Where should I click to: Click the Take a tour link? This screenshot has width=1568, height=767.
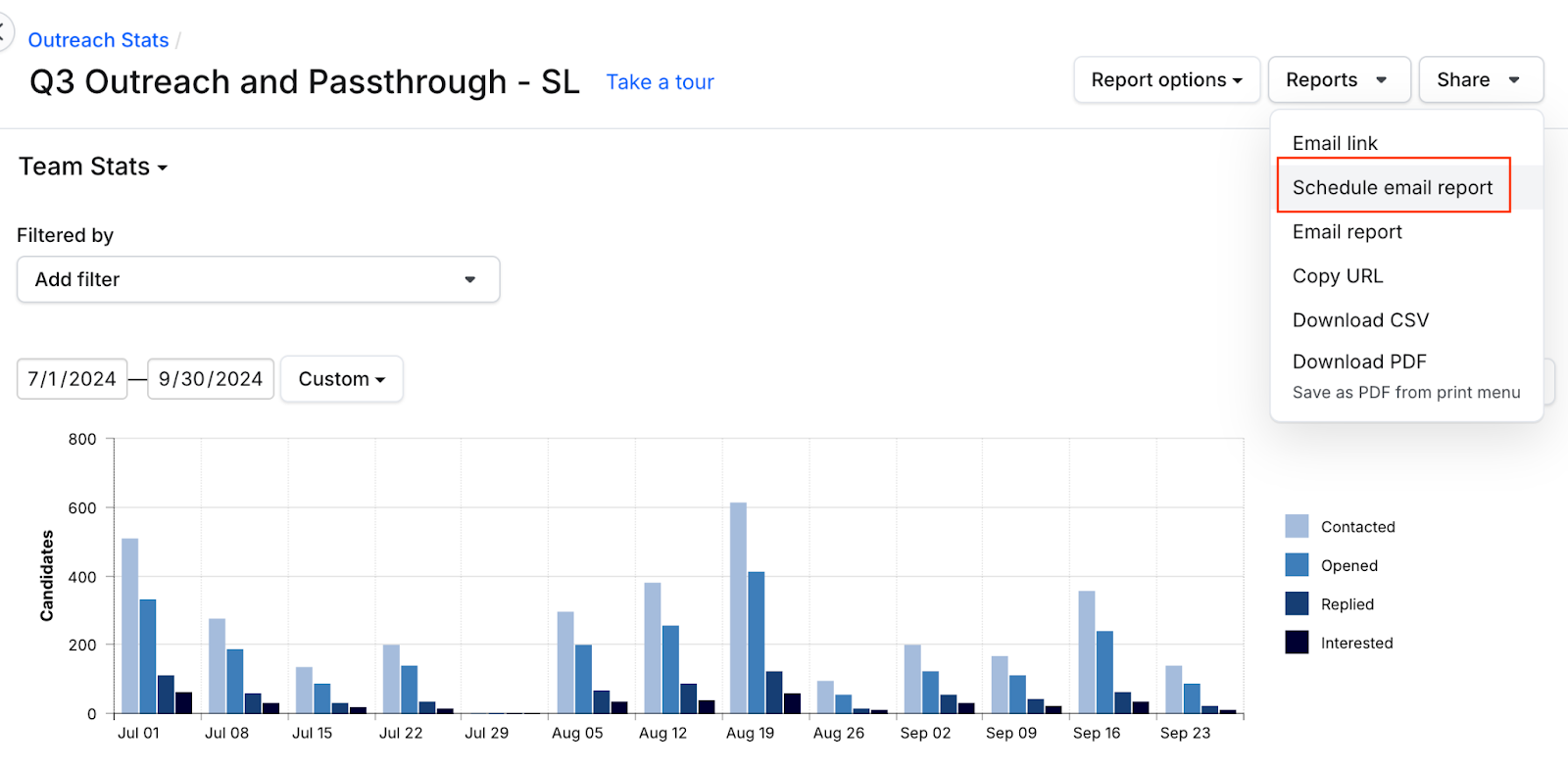(x=660, y=82)
